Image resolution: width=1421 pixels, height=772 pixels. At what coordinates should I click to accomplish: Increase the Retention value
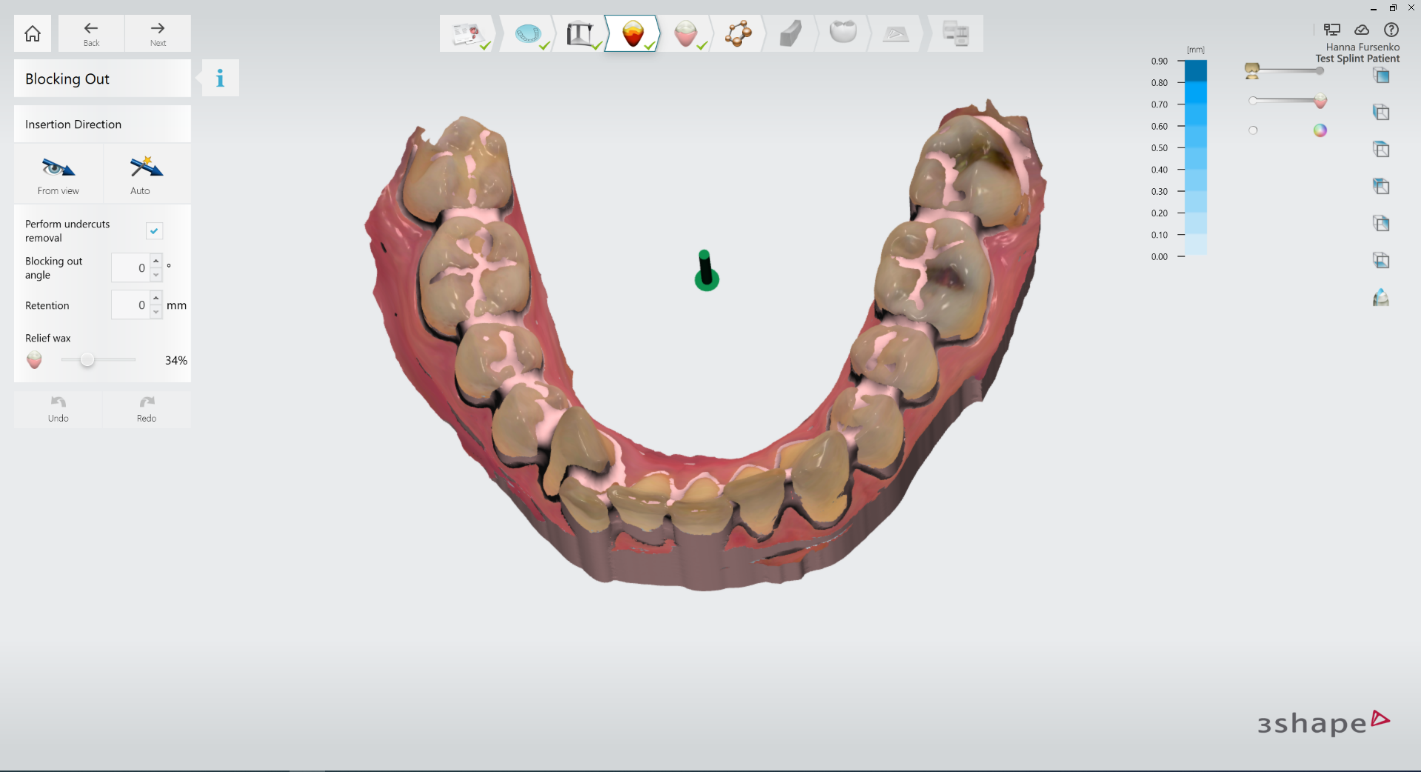tap(156, 299)
